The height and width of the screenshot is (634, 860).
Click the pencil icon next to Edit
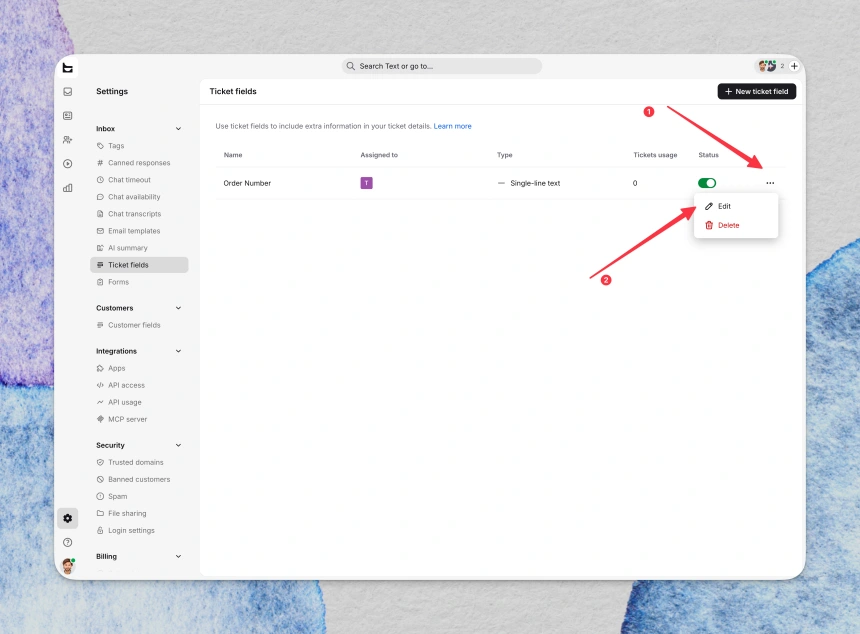[709, 206]
